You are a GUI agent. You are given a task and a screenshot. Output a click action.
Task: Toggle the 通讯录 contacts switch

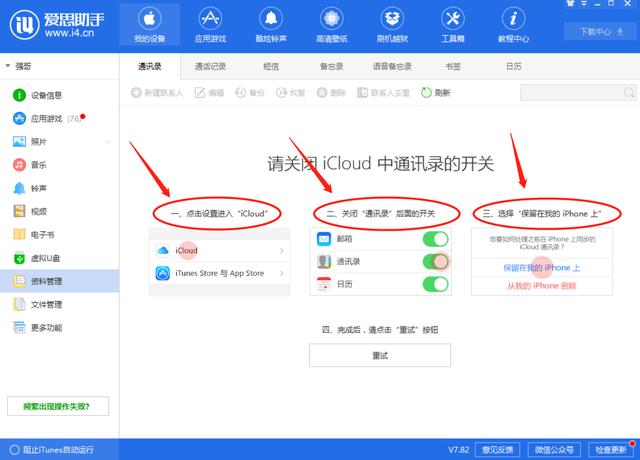click(436, 262)
